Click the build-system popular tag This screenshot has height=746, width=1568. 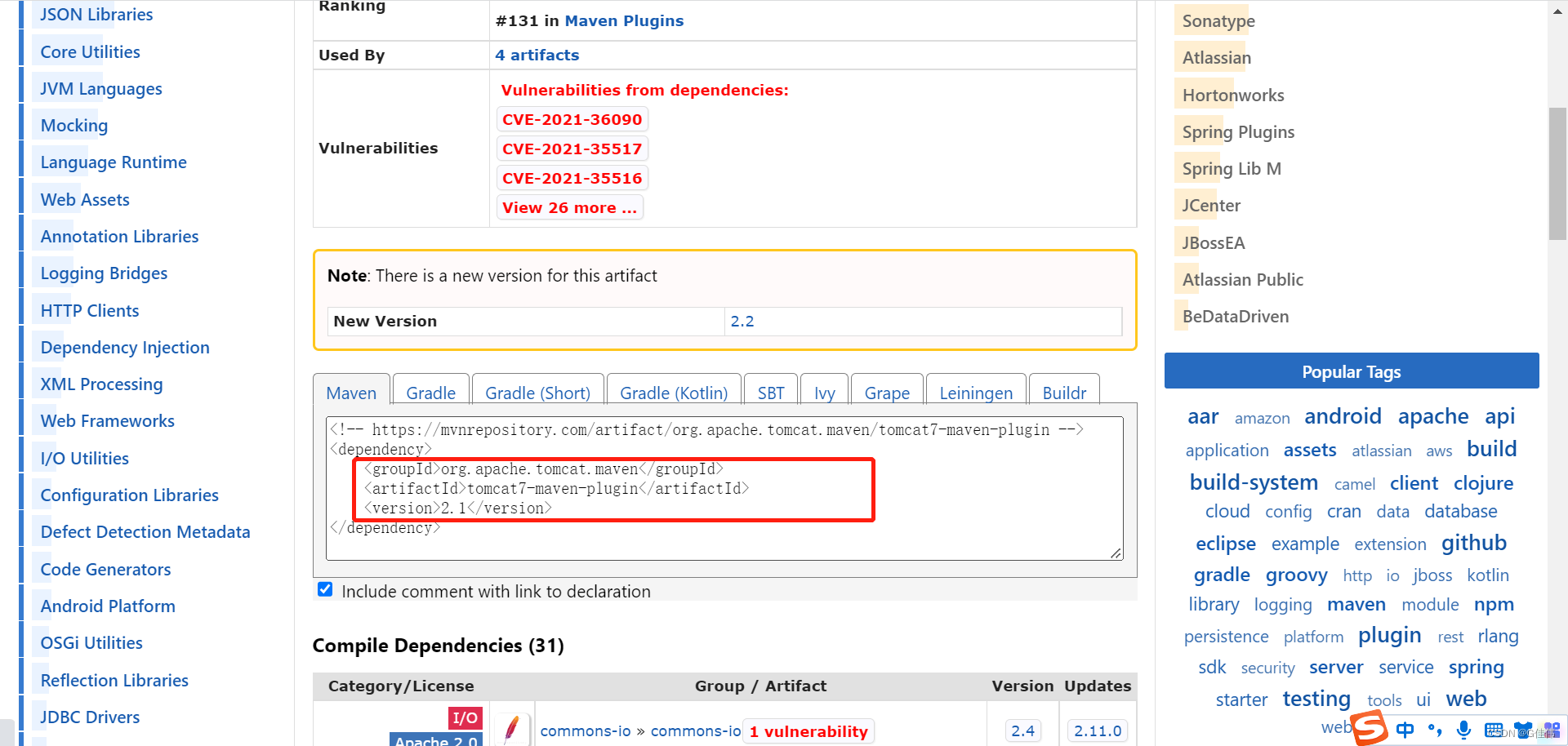pyautogui.click(x=1254, y=482)
